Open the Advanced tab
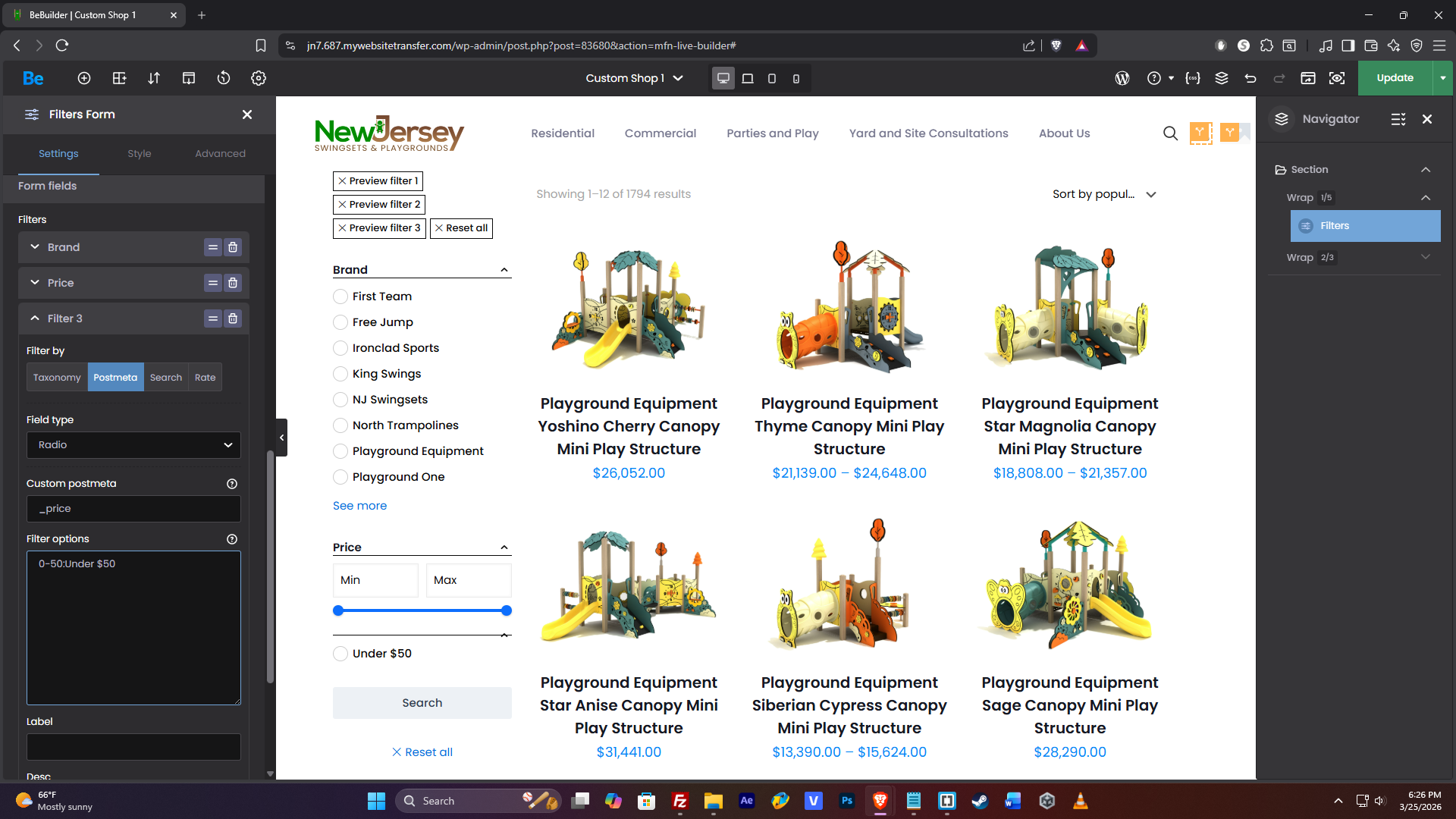The height and width of the screenshot is (819, 1456). point(220,153)
